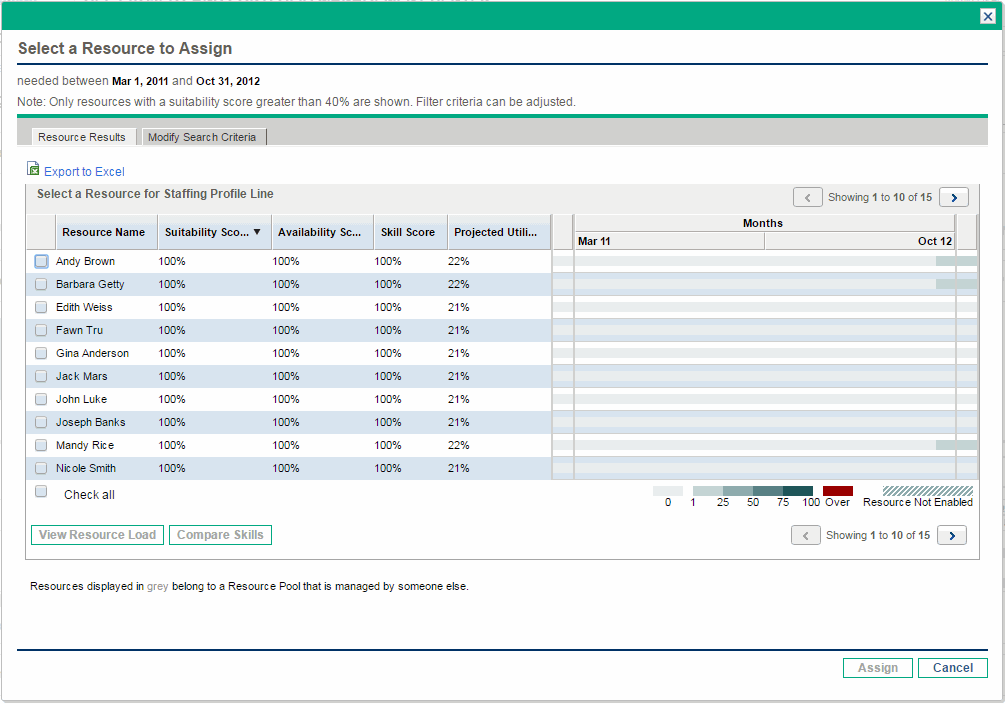Sort by Suitability Score column arrow
1005x704 pixels.
coord(257,232)
